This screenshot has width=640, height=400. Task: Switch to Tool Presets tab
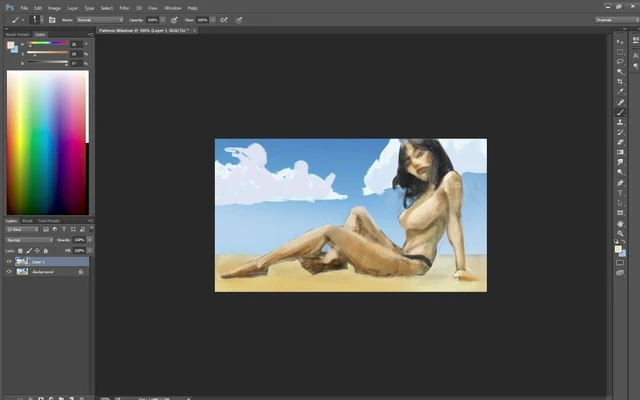49,221
